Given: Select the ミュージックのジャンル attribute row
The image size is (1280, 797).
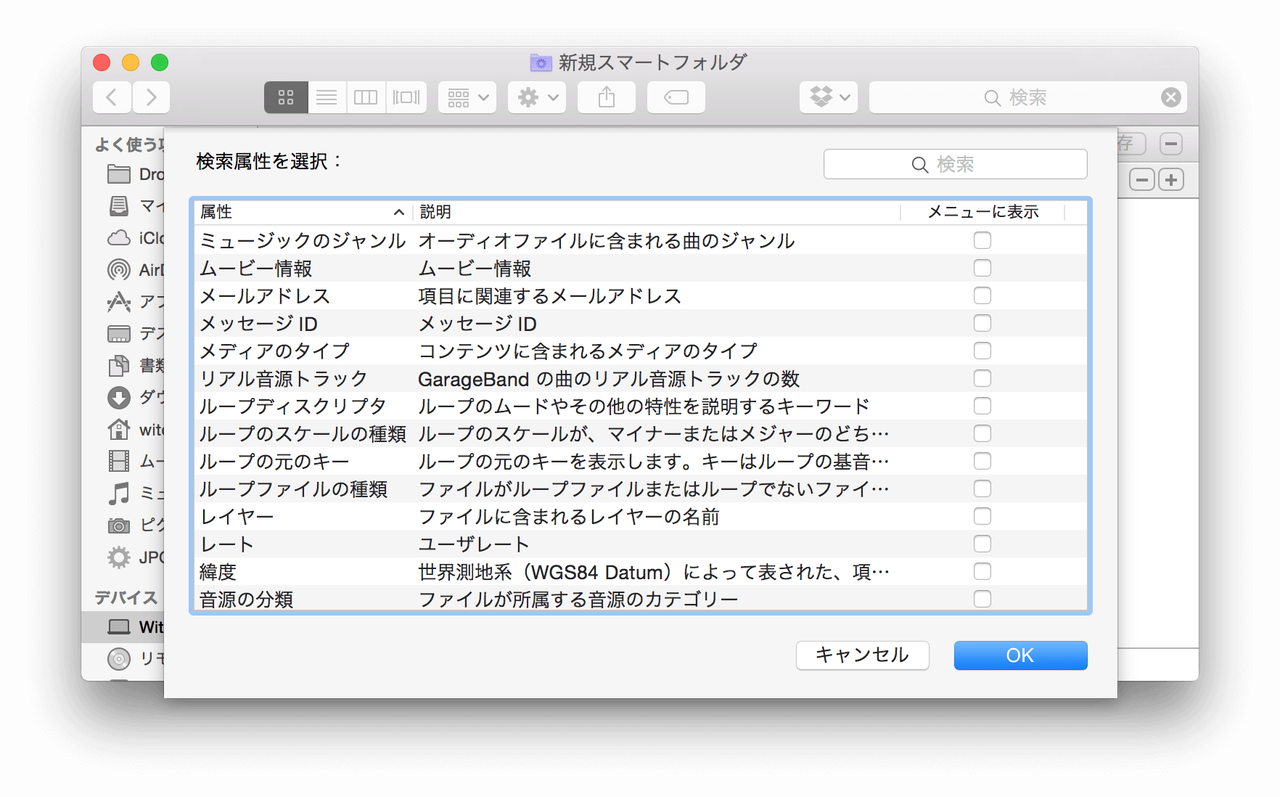Looking at the screenshot, I should pos(640,240).
